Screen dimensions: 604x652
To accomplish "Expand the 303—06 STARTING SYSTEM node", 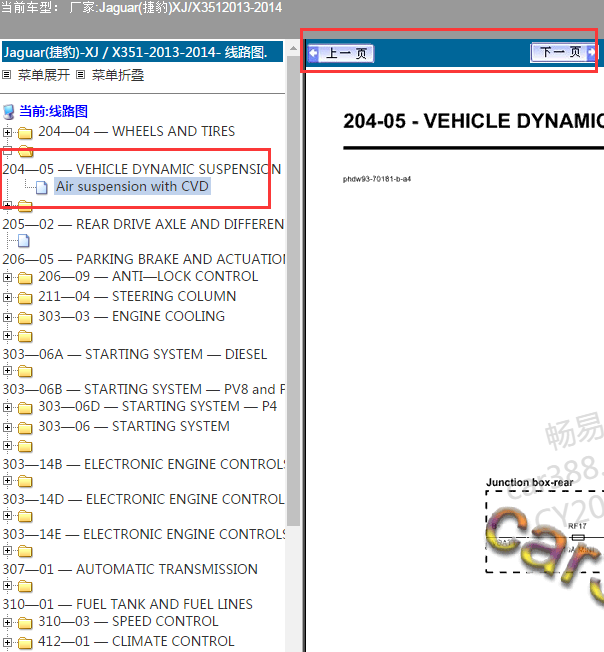I will click(x=7, y=427).
